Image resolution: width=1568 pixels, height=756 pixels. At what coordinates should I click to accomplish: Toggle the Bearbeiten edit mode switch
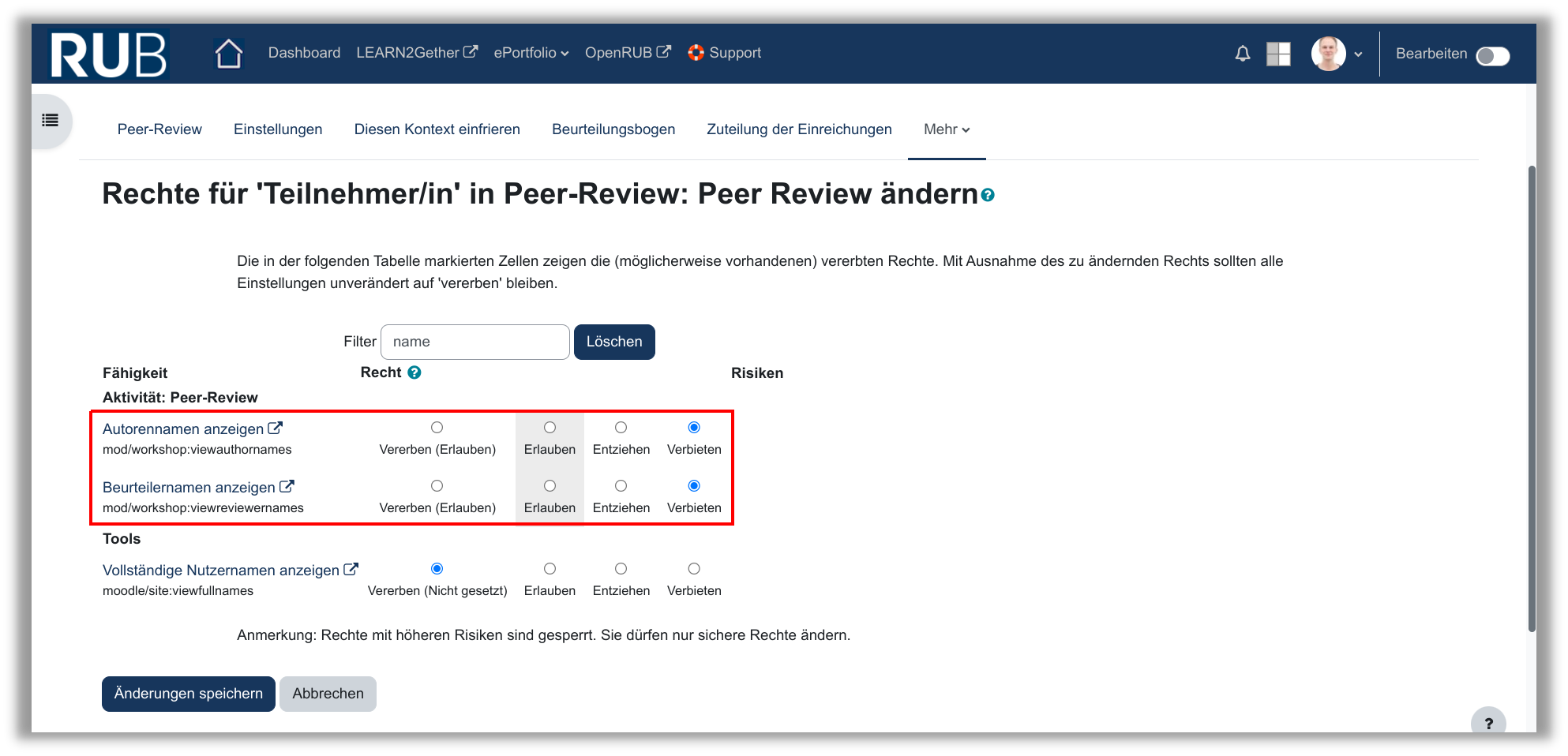(x=1492, y=56)
